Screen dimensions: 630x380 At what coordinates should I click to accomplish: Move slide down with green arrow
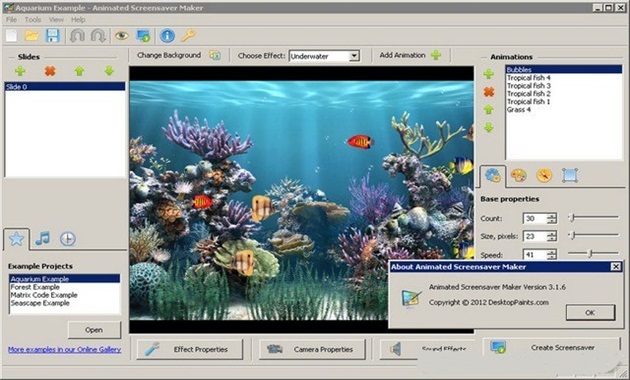(x=109, y=71)
